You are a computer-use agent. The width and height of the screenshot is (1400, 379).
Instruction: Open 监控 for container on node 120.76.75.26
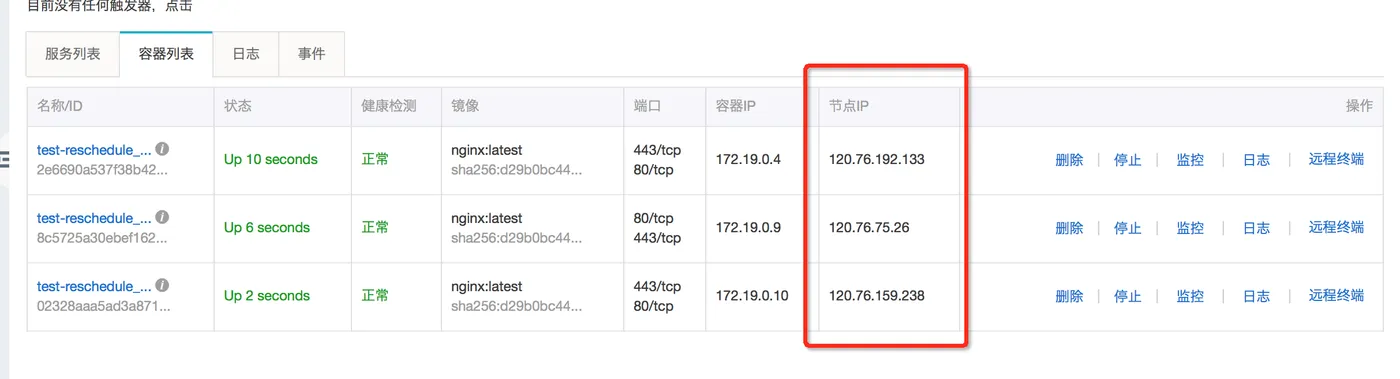click(1190, 228)
